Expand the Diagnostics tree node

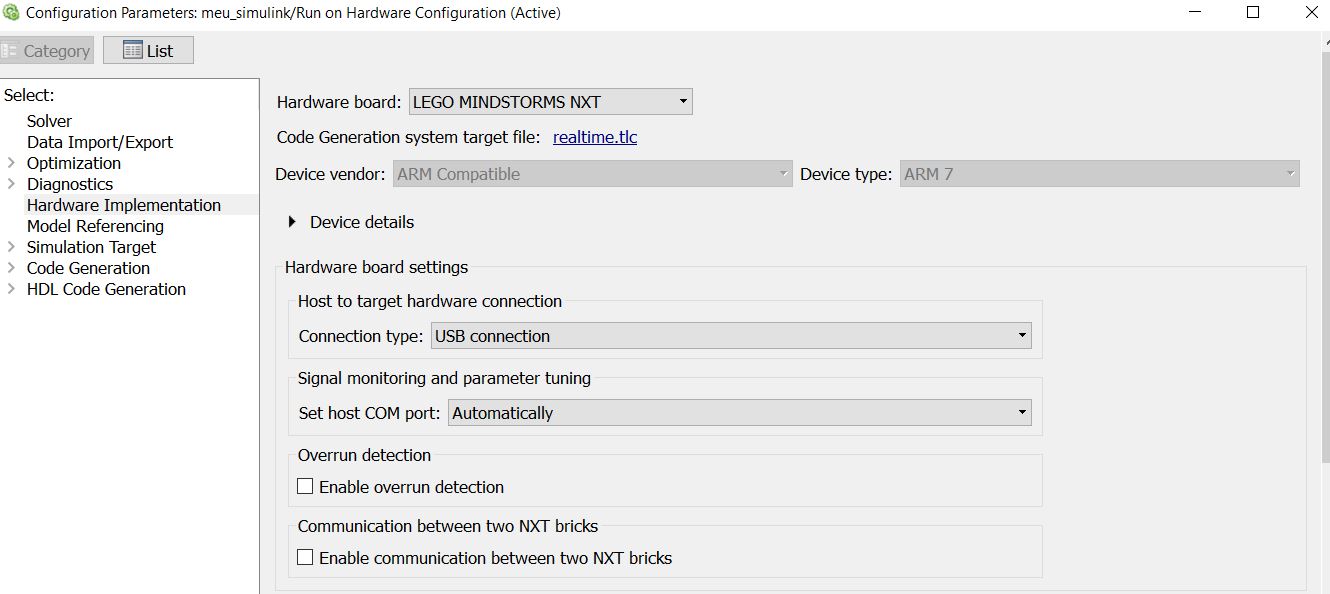coord(11,184)
